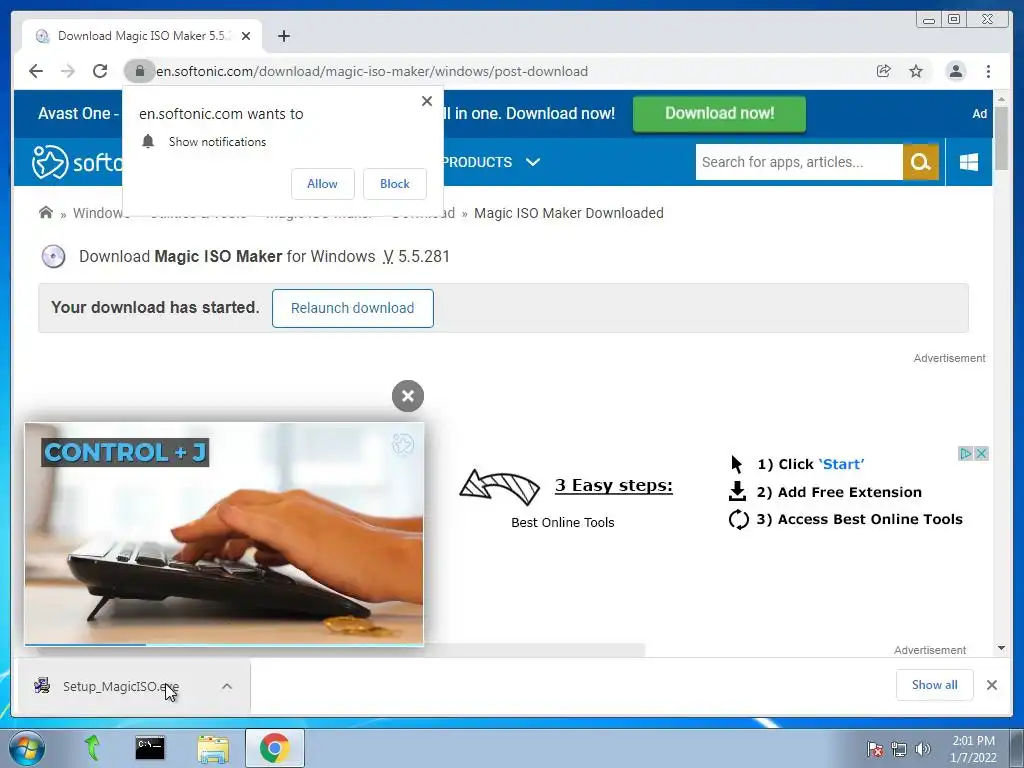Share this page using the share icon
1024x768 pixels.
[884, 71]
